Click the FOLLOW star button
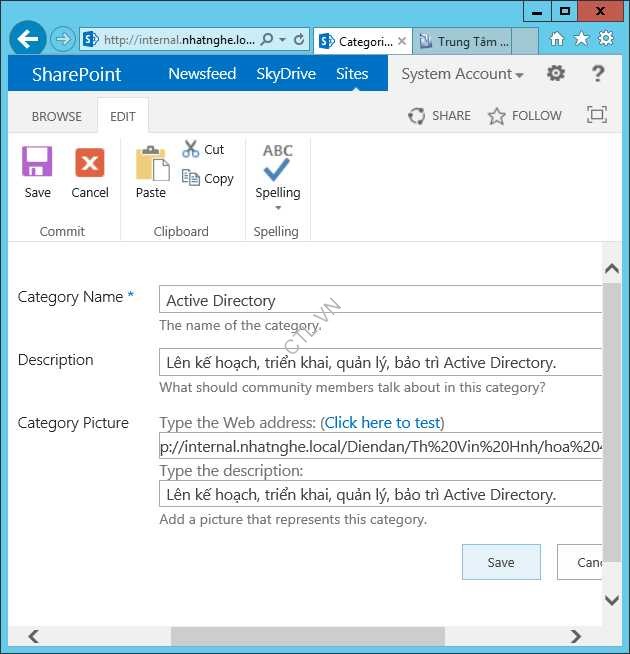The height and width of the screenshot is (654, 630). [x=525, y=116]
